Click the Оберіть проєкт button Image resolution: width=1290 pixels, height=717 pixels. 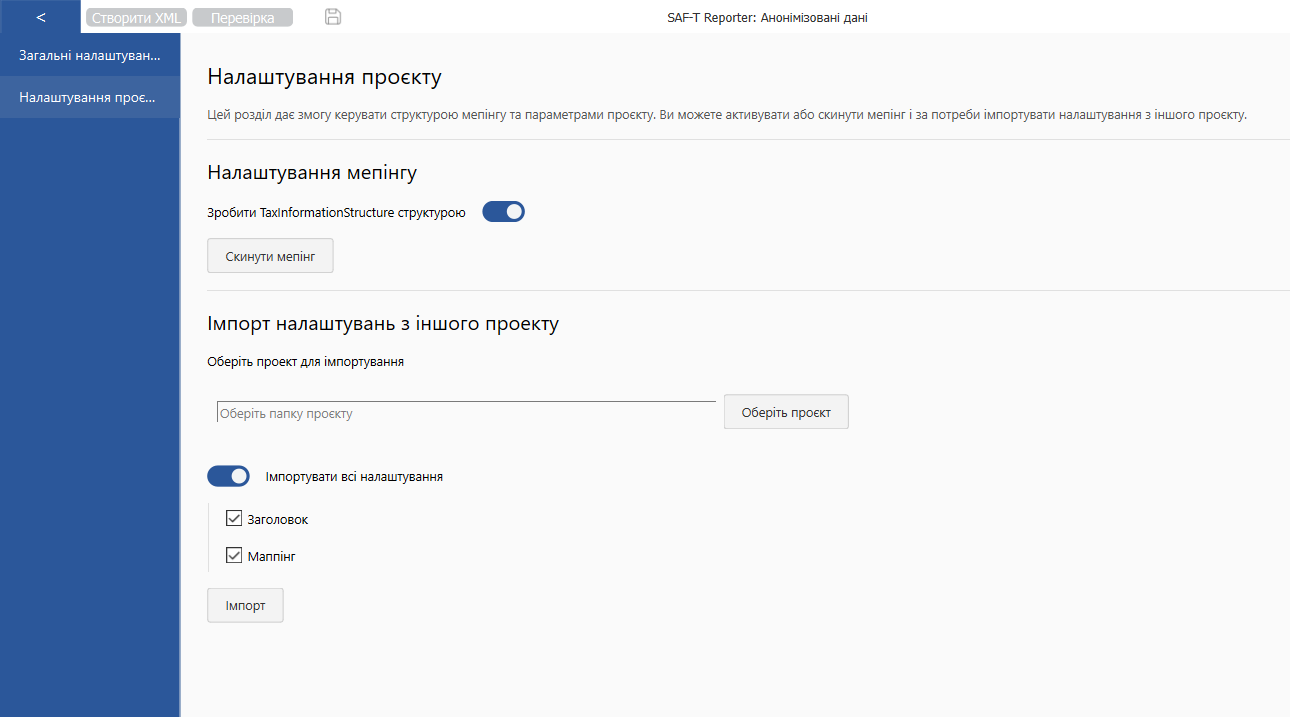coord(786,412)
